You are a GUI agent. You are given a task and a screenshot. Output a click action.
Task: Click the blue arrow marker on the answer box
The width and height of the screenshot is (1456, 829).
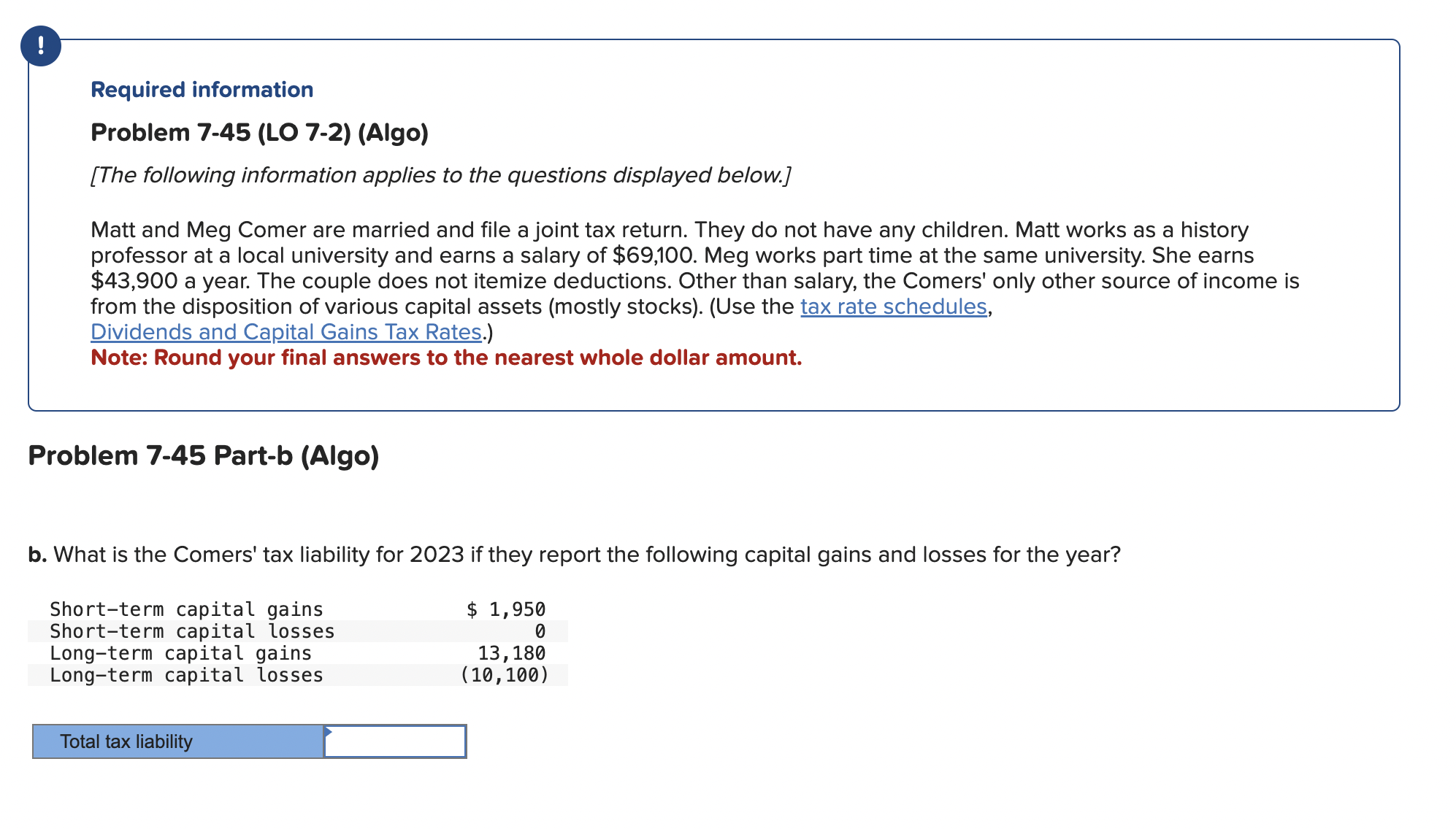click(329, 730)
